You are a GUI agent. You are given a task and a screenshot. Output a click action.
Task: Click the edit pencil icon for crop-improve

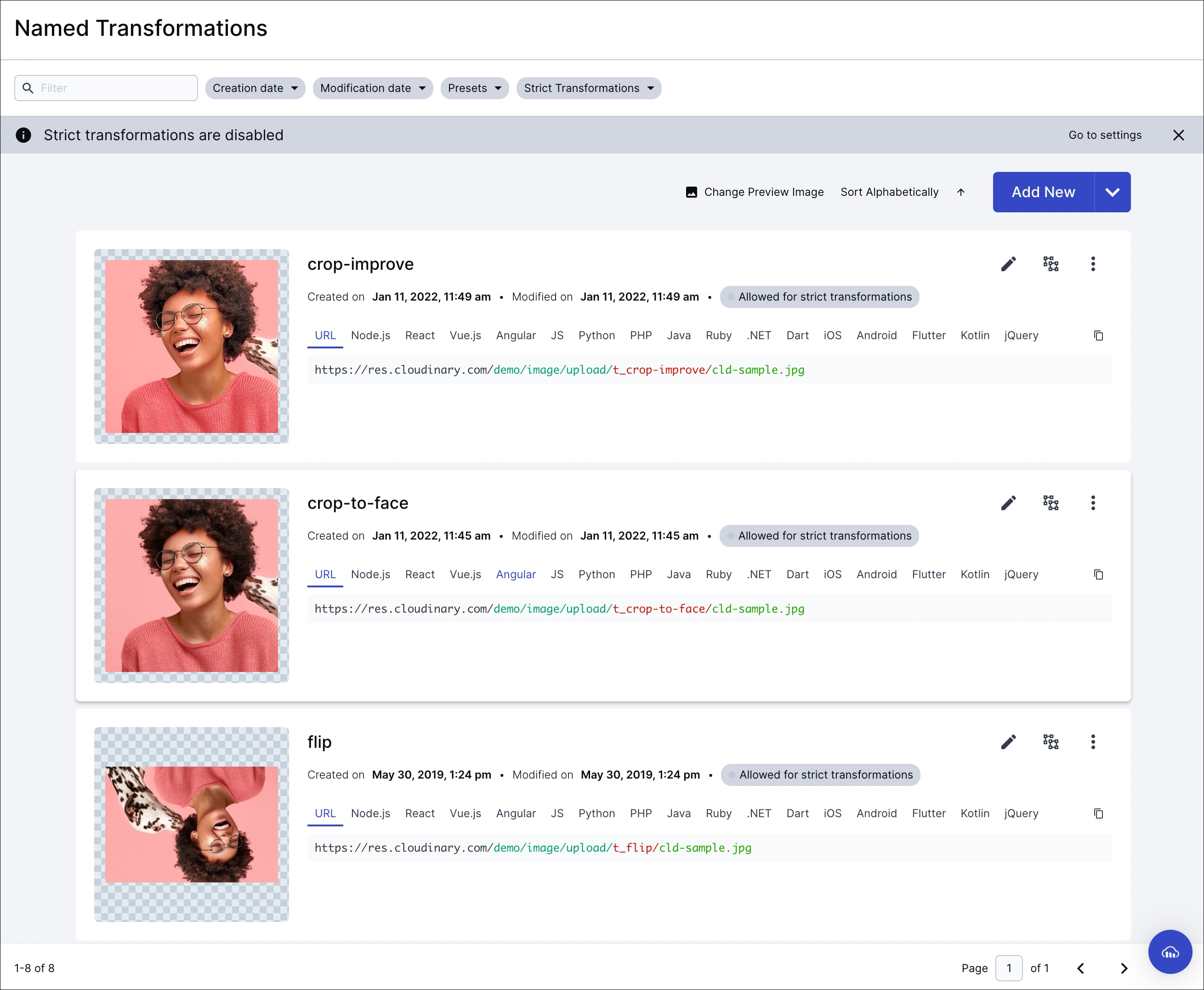1008,264
